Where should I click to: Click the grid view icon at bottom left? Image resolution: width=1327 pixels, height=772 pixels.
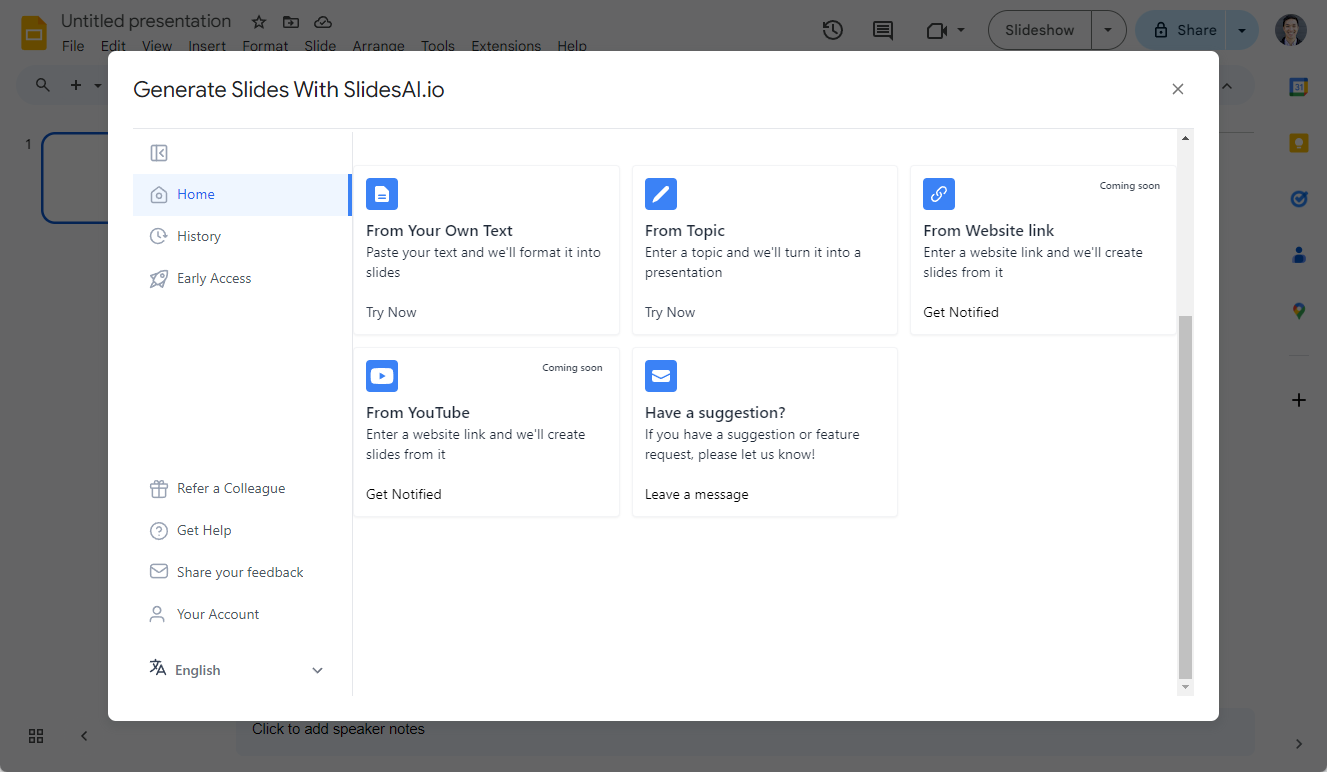(x=36, y=736)
